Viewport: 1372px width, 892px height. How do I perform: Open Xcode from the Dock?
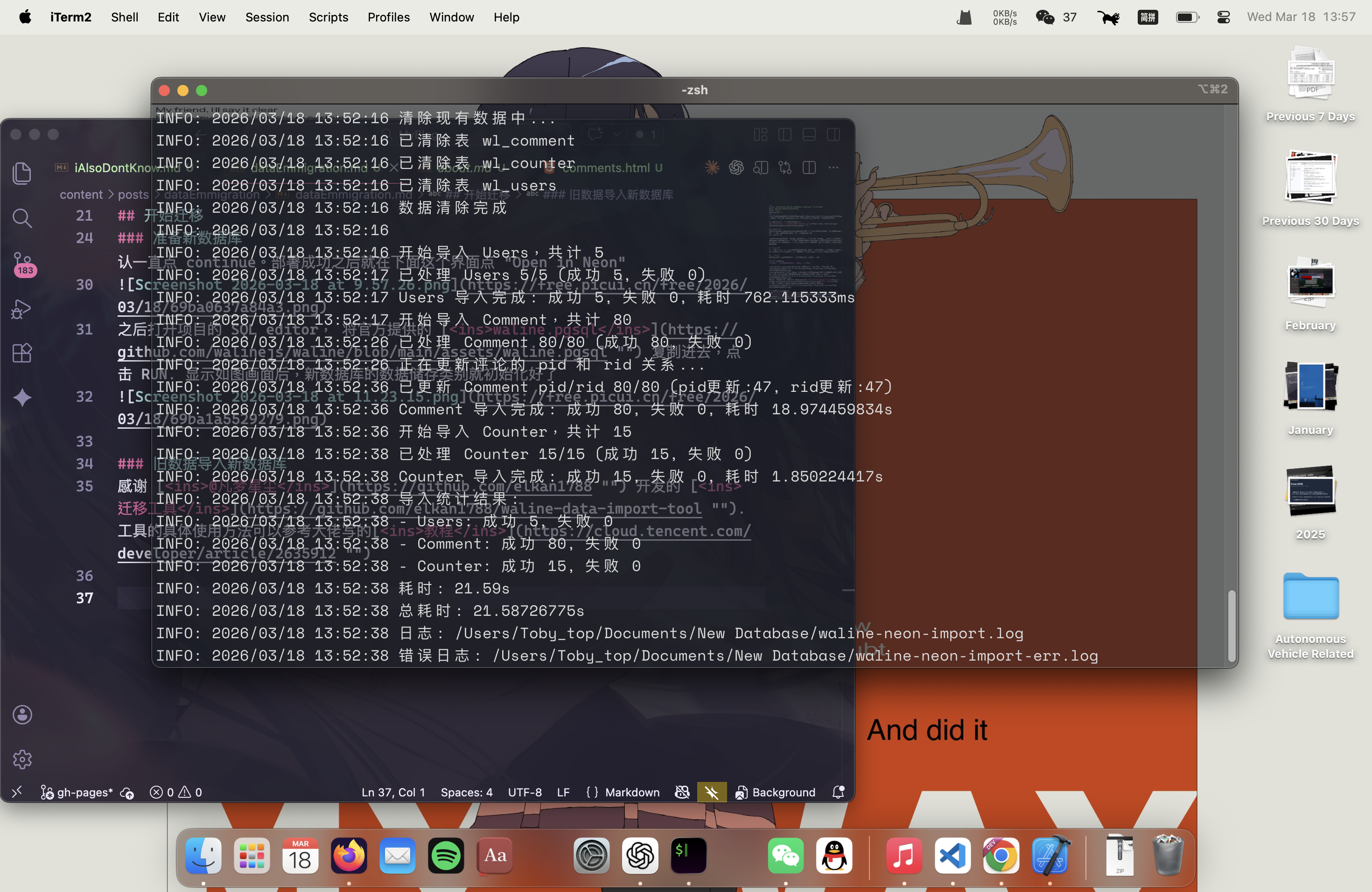pos(1050,856)
